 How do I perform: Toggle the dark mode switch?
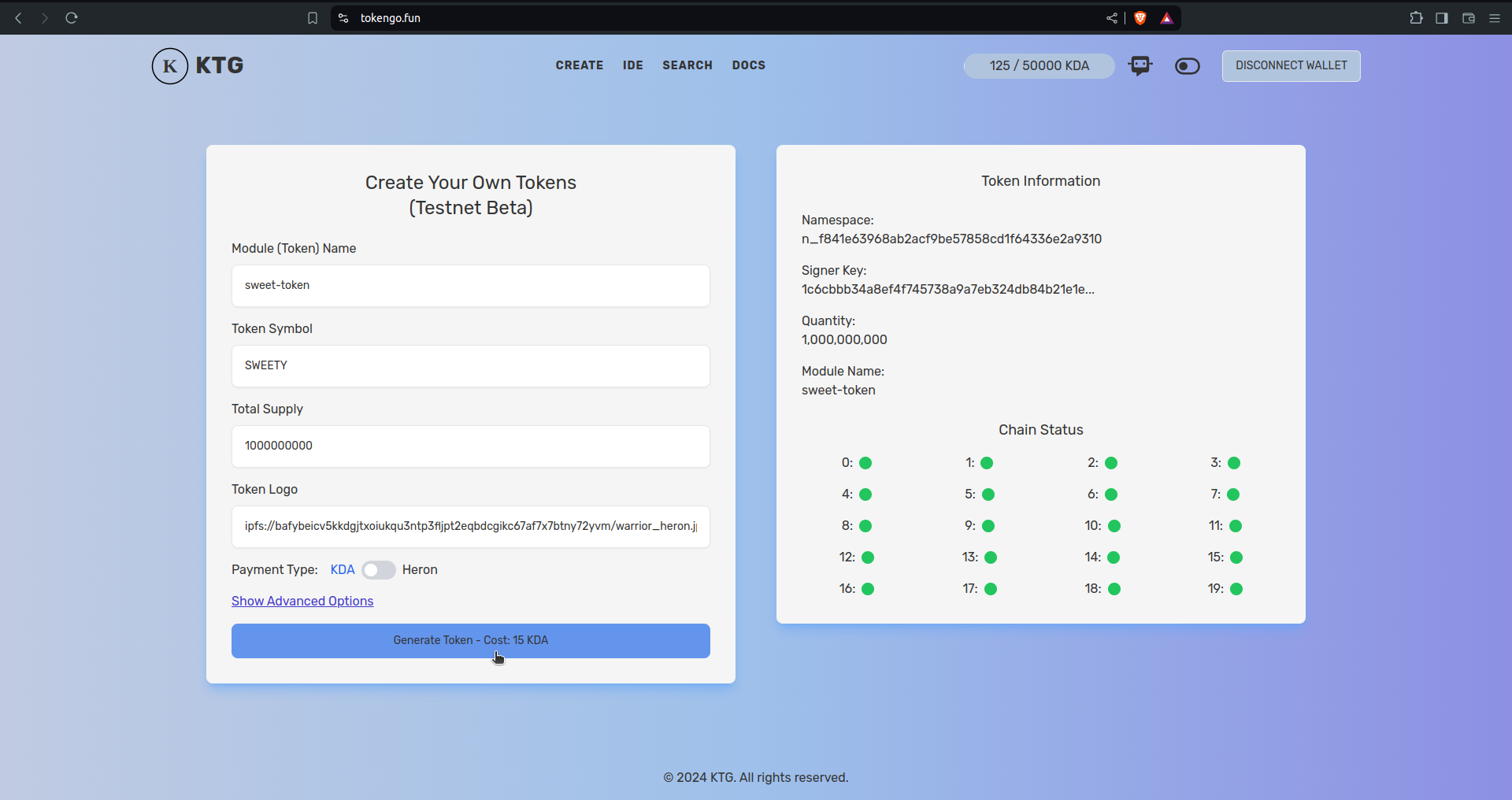coord(1188,66)
